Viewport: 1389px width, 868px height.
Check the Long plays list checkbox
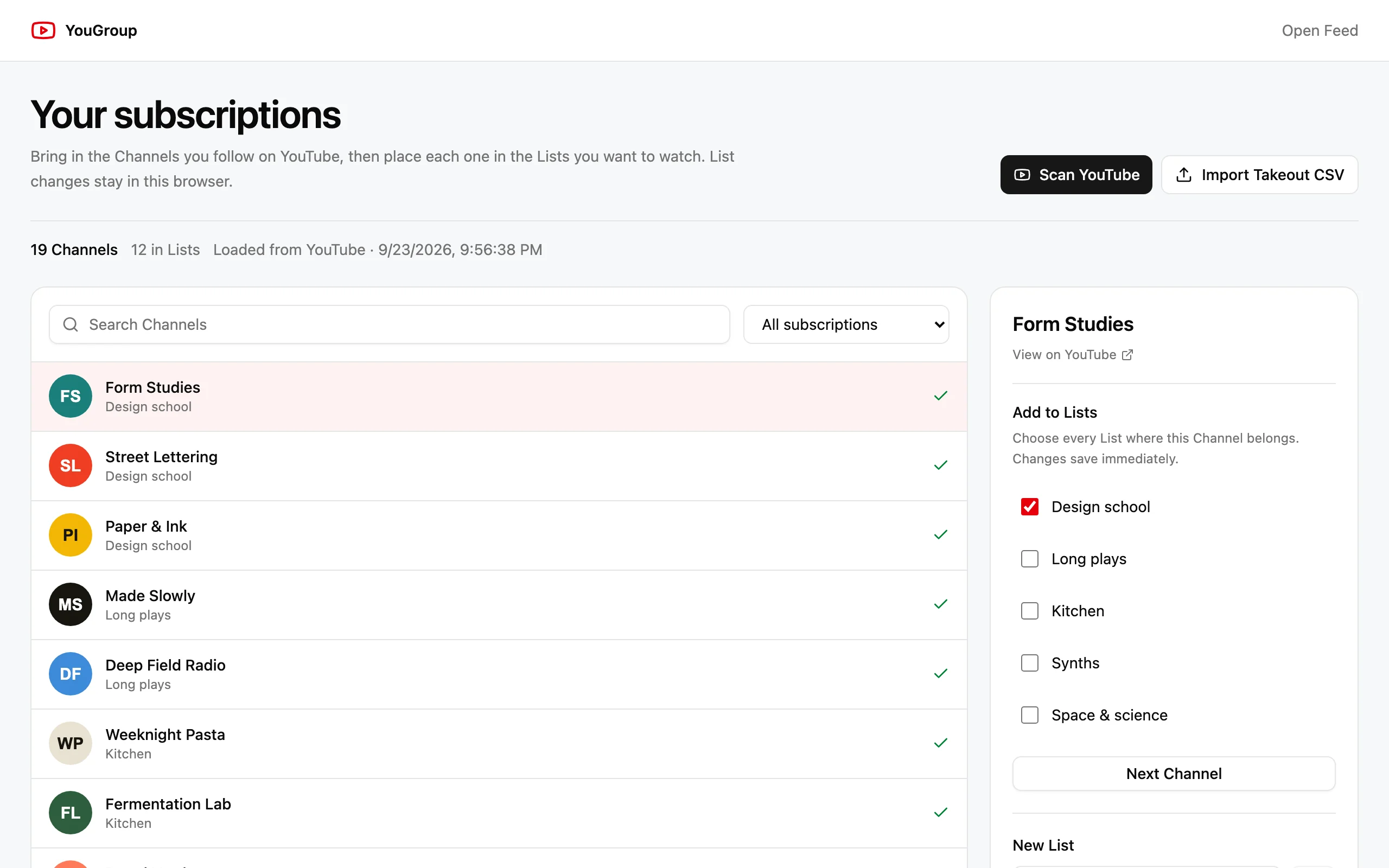(1030, 559)
